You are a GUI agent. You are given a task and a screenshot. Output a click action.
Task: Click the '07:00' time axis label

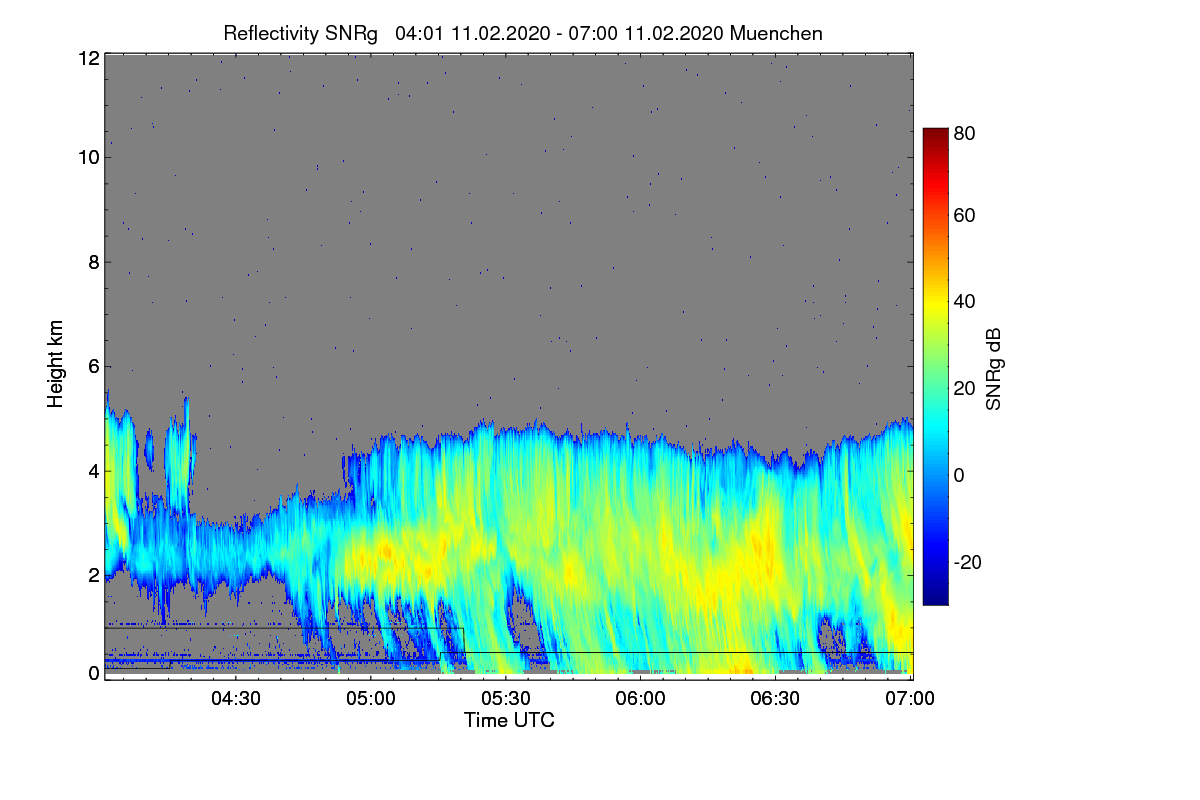point(911,697)
